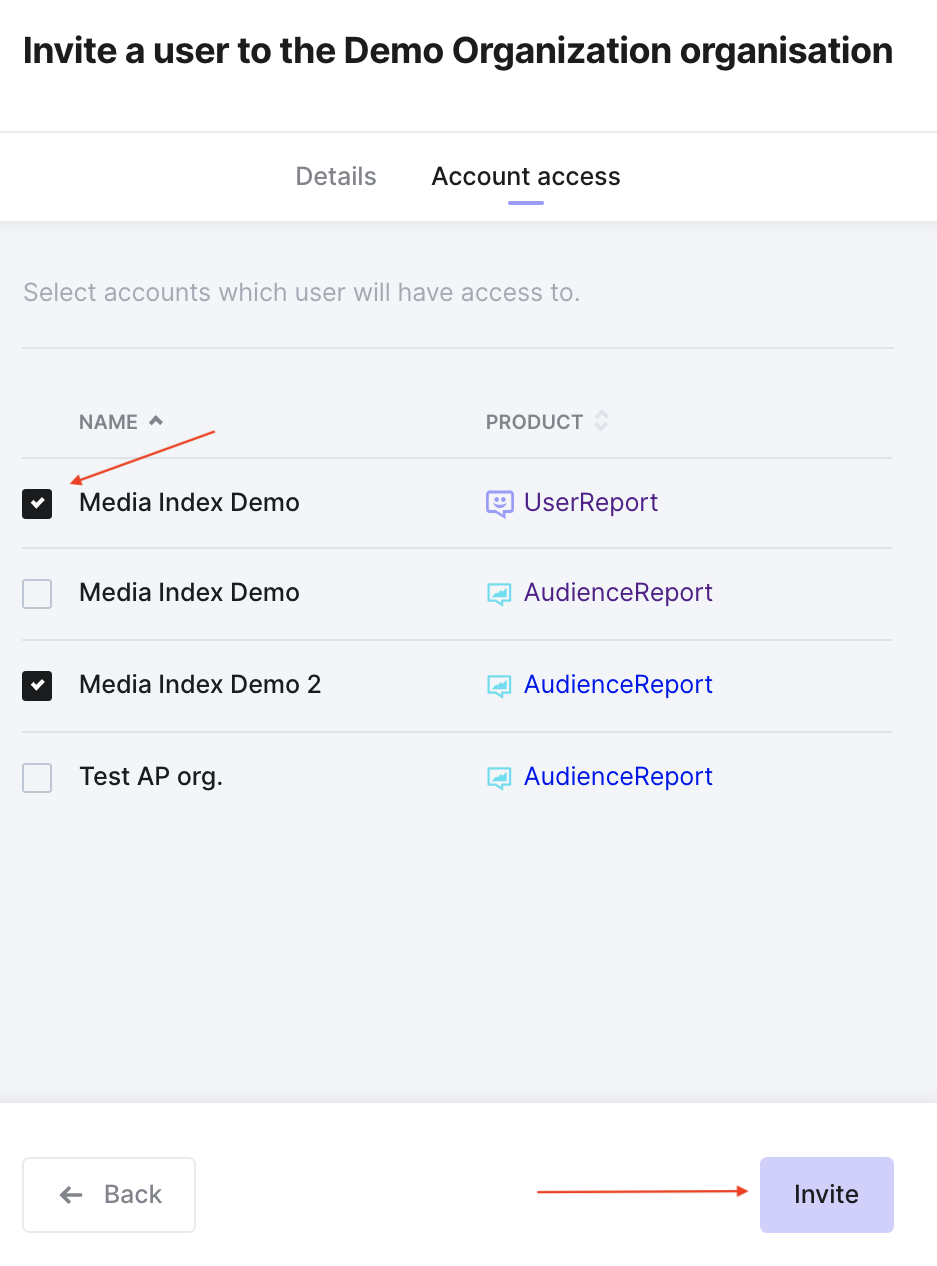Viewport: 937px width, 1266px height.
Task: Sort the table by the NAME header
Action: pos(108,422)
